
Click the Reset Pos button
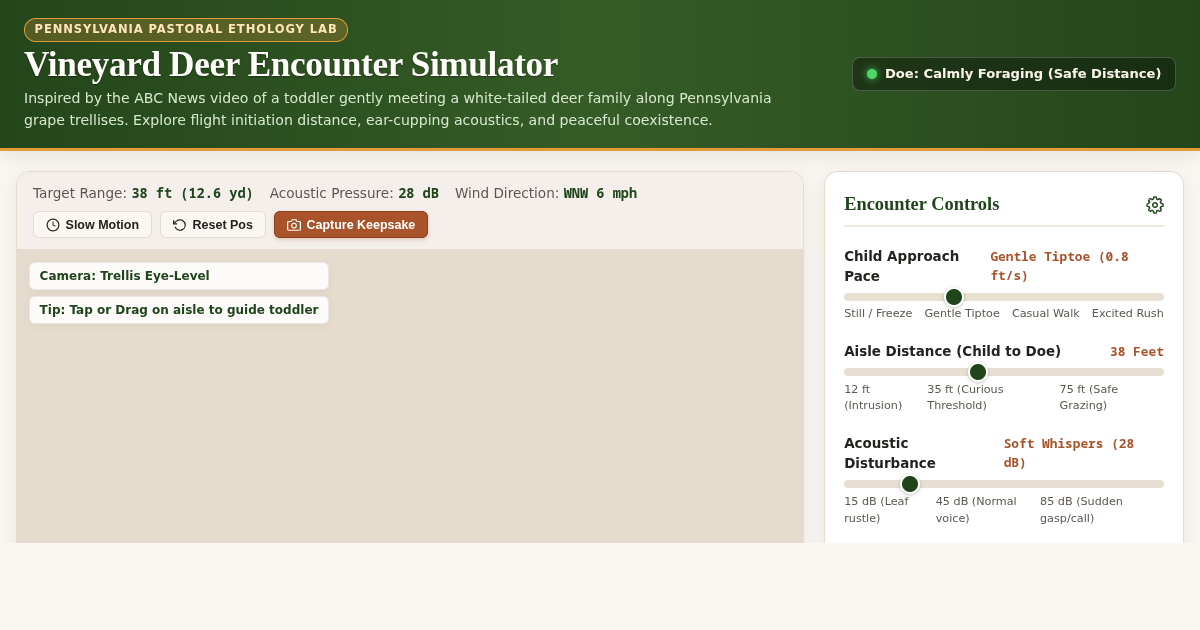pos(213,225)
